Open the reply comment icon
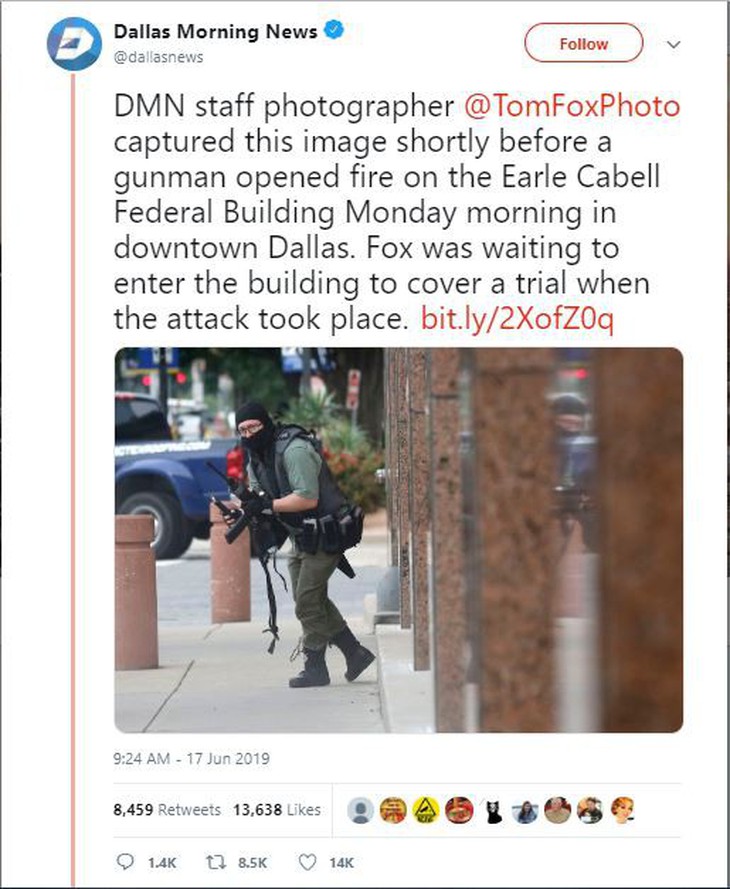Viewport: 730px width, 889px height. [125, 862]
